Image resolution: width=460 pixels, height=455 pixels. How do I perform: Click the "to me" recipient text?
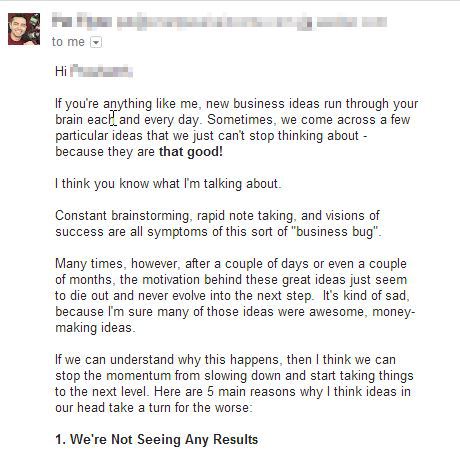[x=68, y=42]
